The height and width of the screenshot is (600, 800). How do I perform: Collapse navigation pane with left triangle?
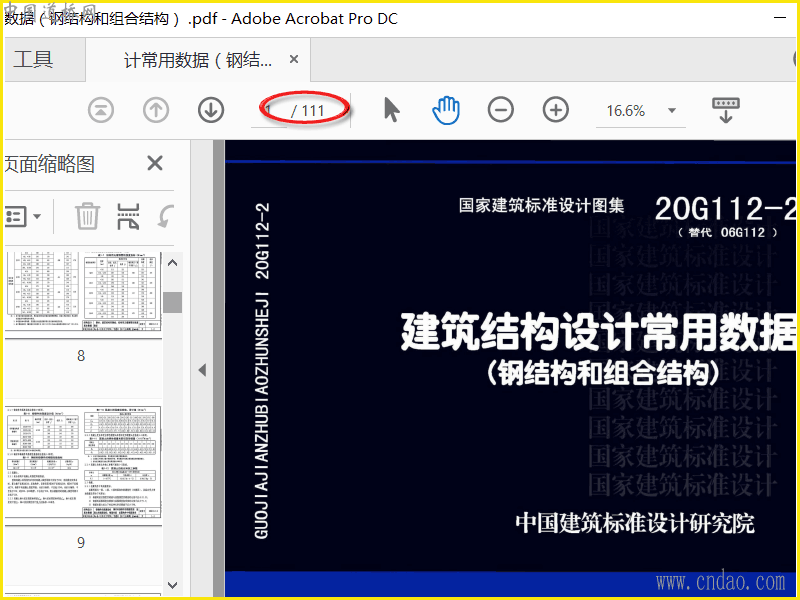click(203, 370)
